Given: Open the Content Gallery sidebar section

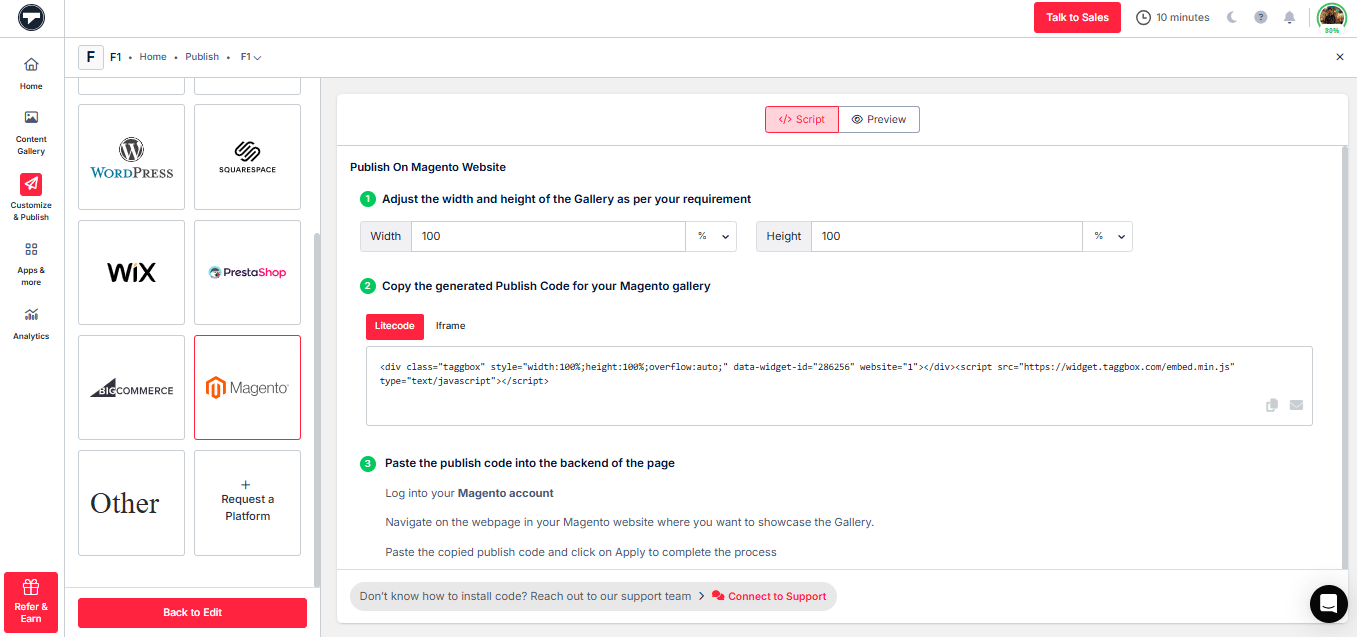Looking at the screenshot, I should click(31, 133).
